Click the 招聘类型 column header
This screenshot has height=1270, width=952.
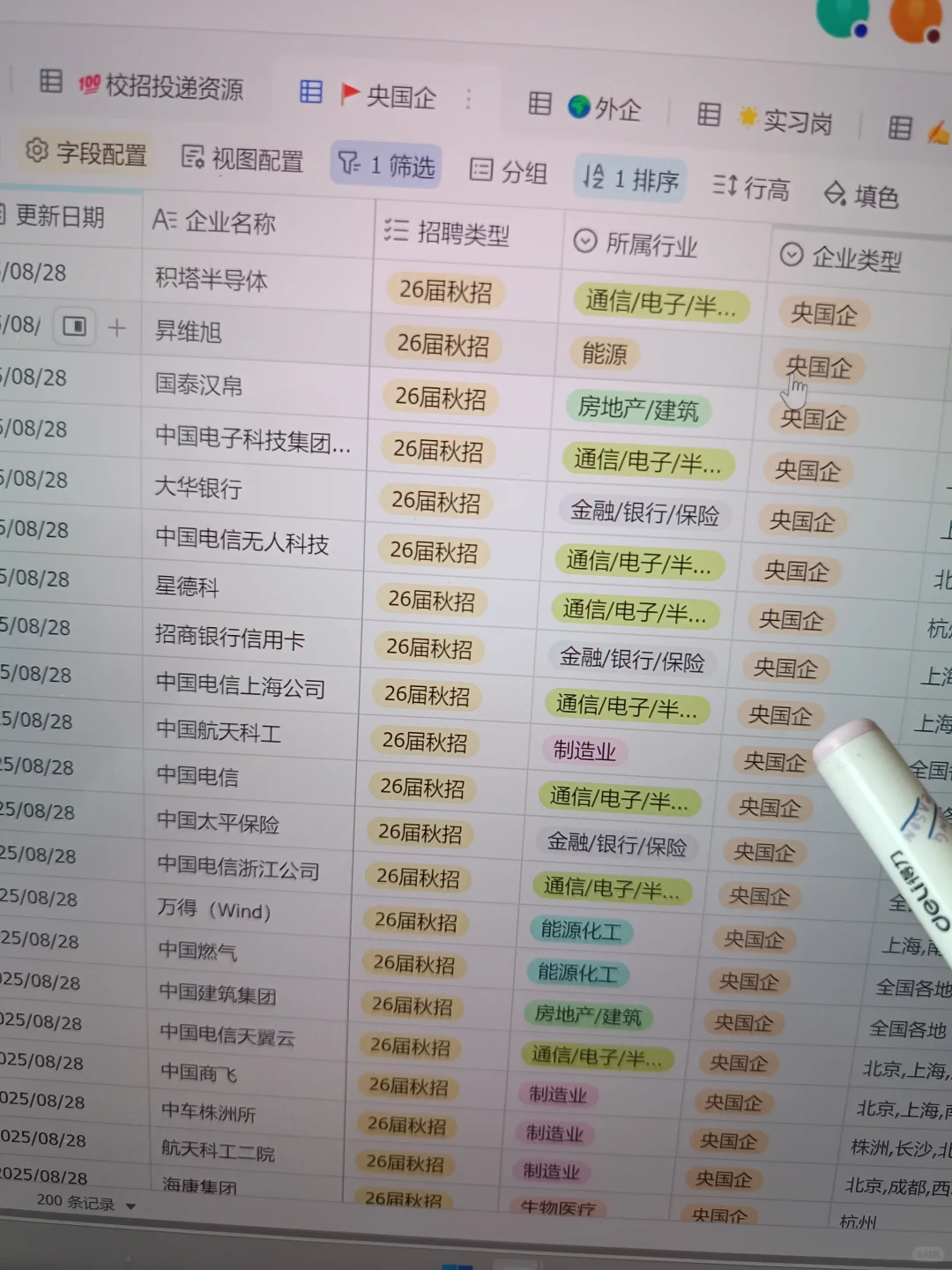coord(468,232)
